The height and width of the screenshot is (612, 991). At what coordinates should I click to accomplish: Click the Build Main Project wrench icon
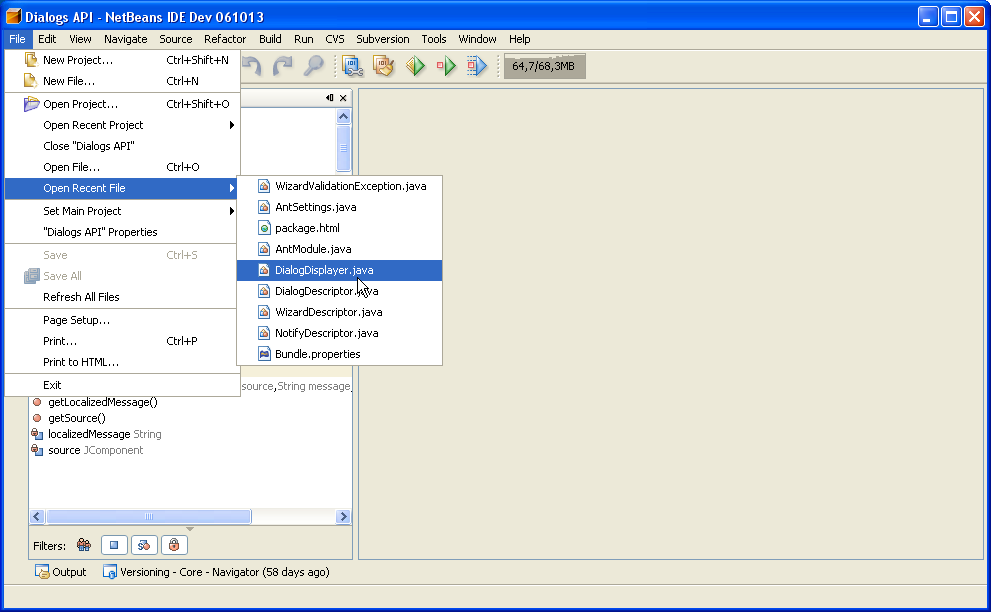coord(352,66)
